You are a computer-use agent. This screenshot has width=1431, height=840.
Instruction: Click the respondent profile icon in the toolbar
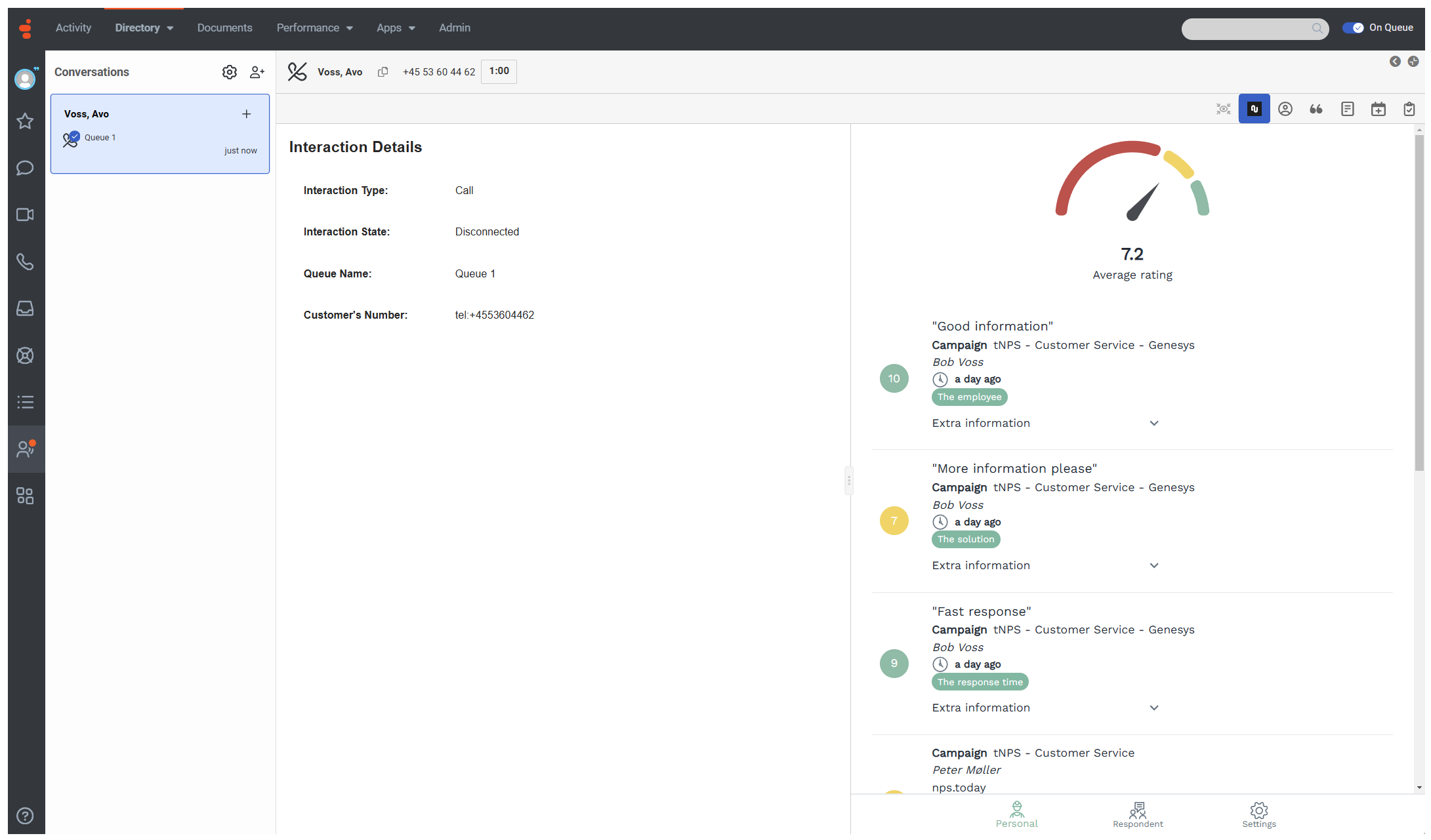click(1285, 109)
